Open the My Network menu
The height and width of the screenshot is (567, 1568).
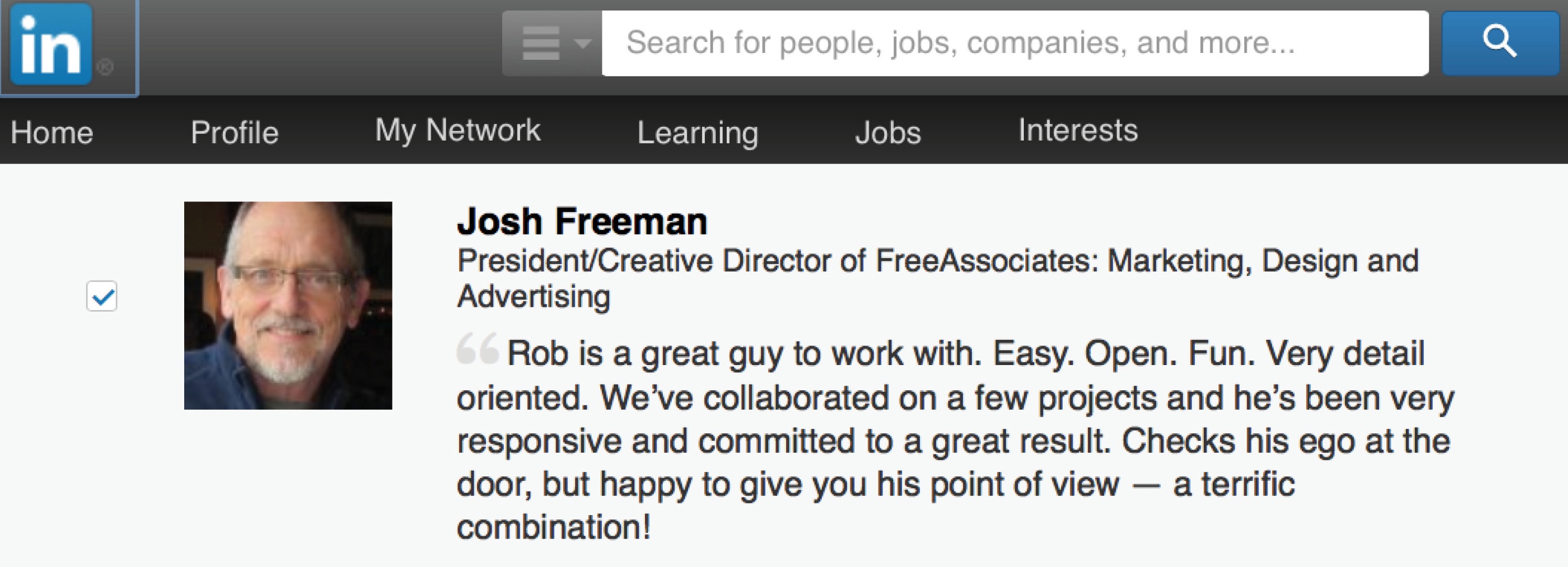(458, 131)
